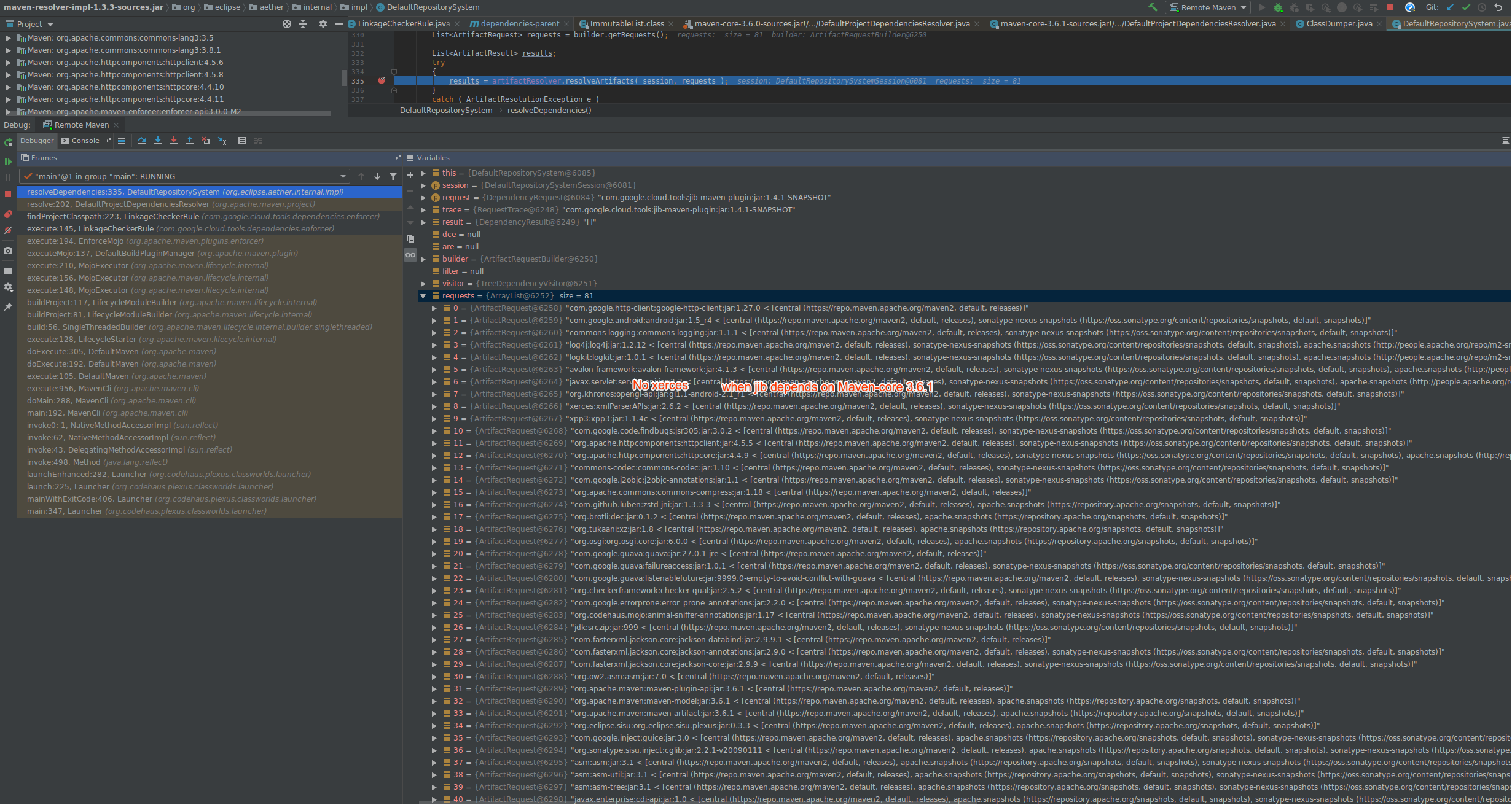Pin the debugger tab with the pin icon
The height and width of the screenshot is (805, 1512).
click(x=7, y=307)
